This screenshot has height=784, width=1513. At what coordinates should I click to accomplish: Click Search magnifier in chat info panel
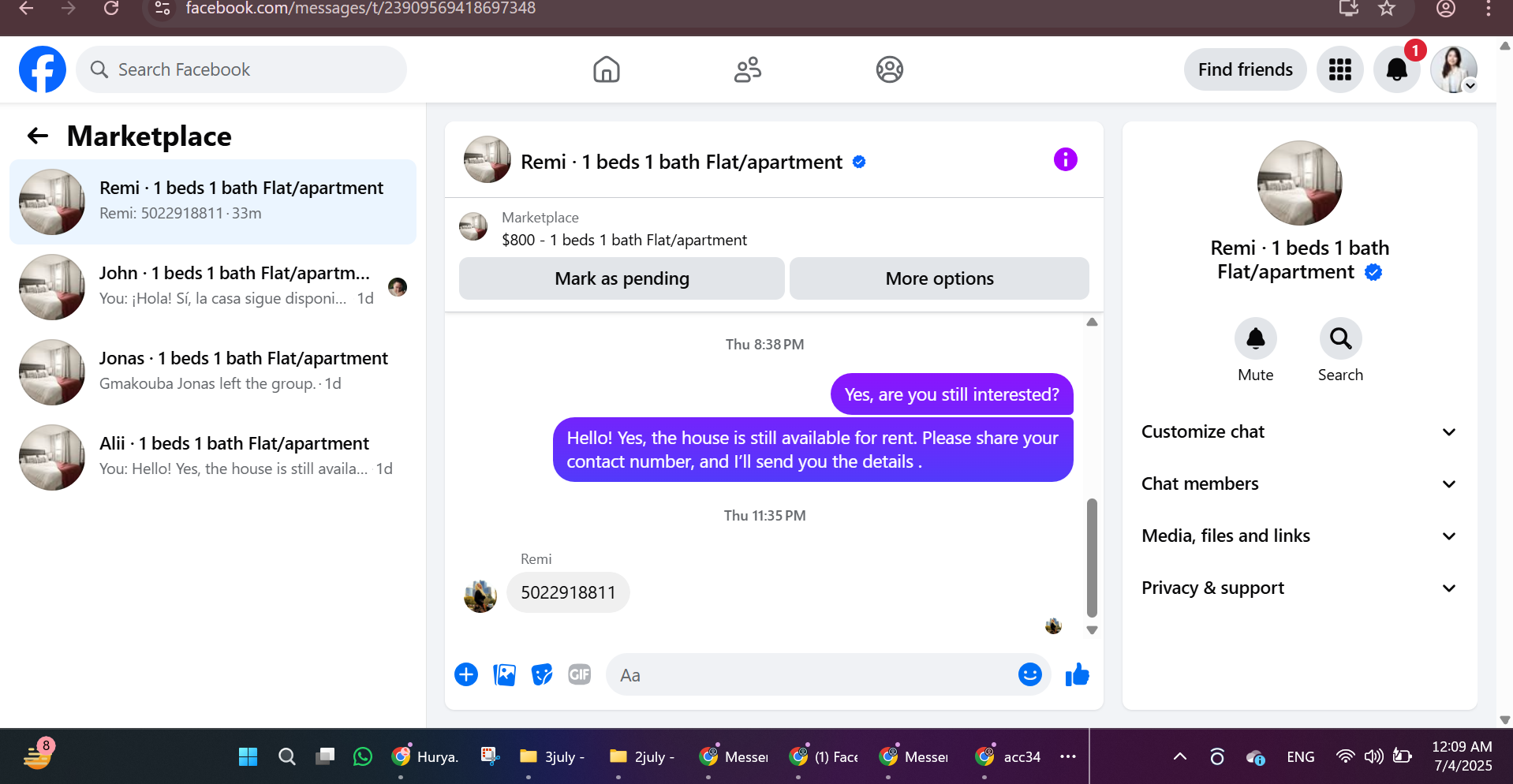(1340, 338)
